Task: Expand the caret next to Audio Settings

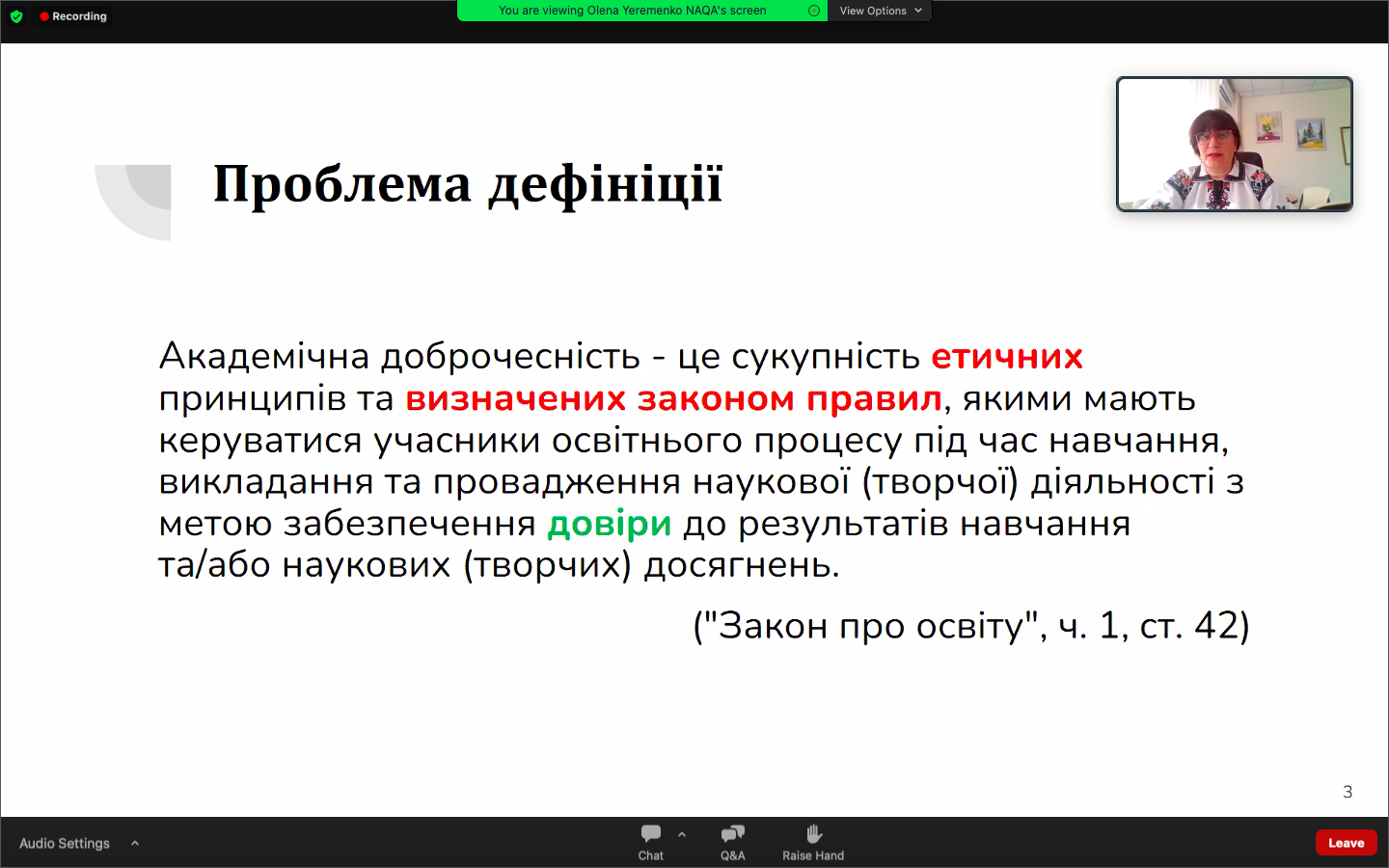Action: [x=135, y=843]
